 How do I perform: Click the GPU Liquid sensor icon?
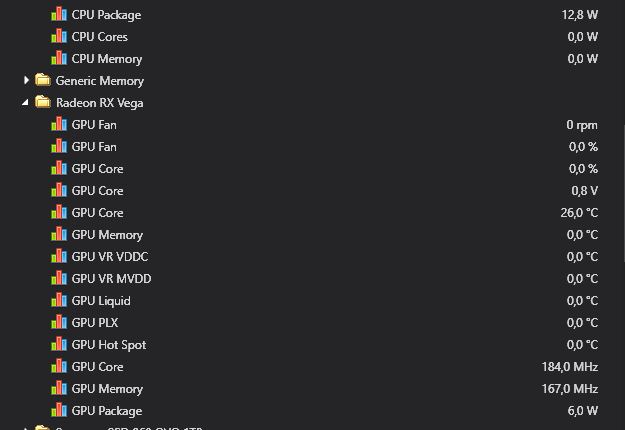[59, 301]
